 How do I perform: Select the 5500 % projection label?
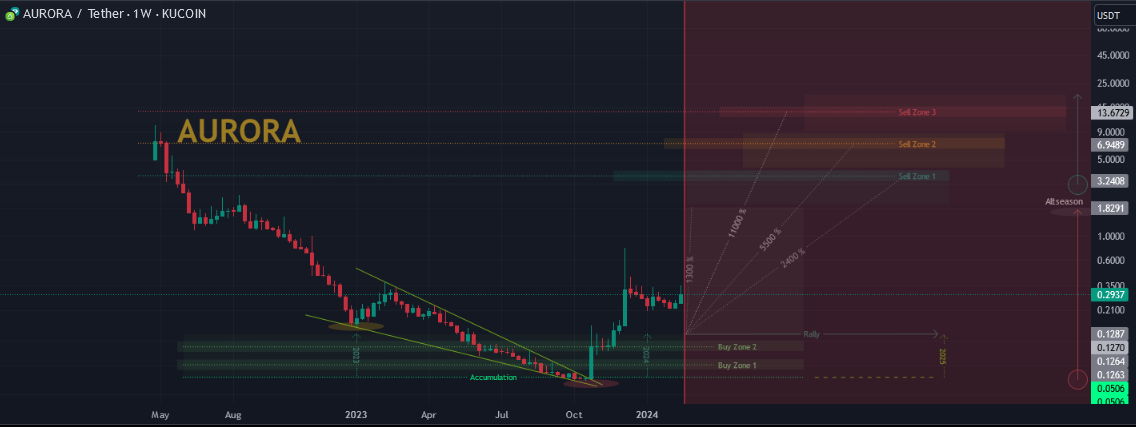tap(771, 241)
